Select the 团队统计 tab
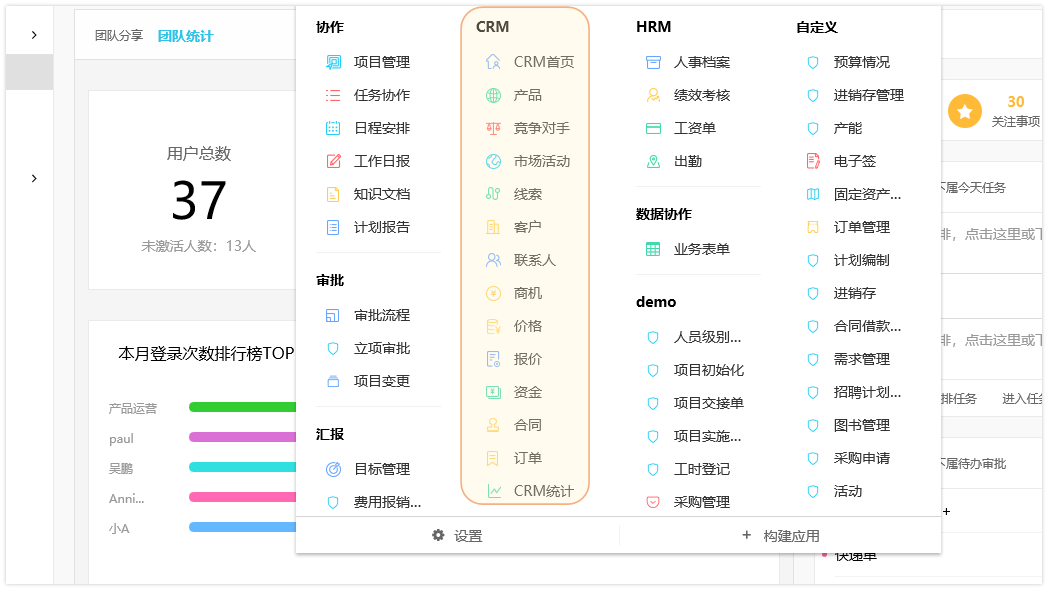The width and height of the screenshot is (1048, 590). (x=185, y=36)
